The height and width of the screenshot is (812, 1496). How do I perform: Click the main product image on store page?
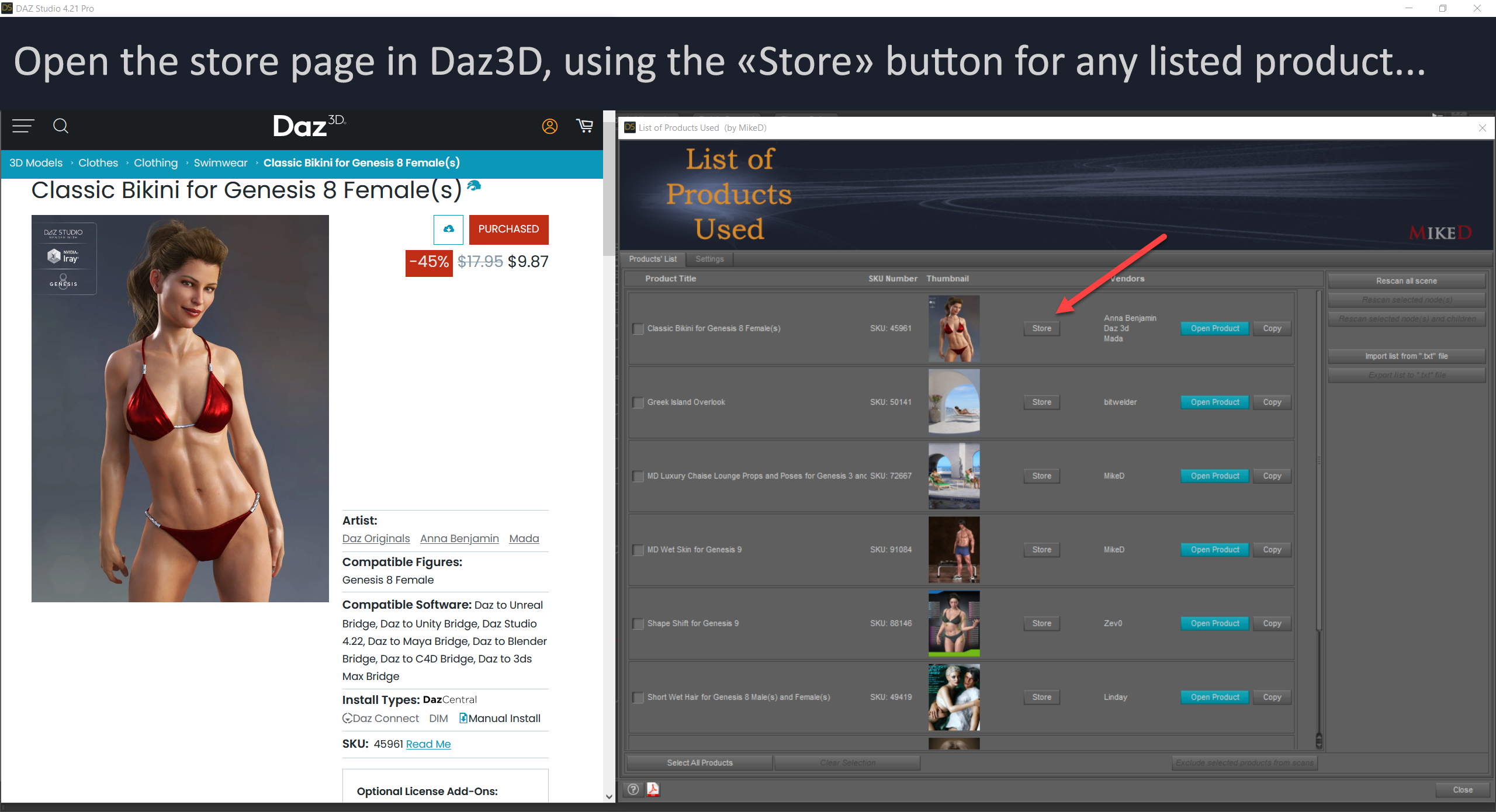180,408
